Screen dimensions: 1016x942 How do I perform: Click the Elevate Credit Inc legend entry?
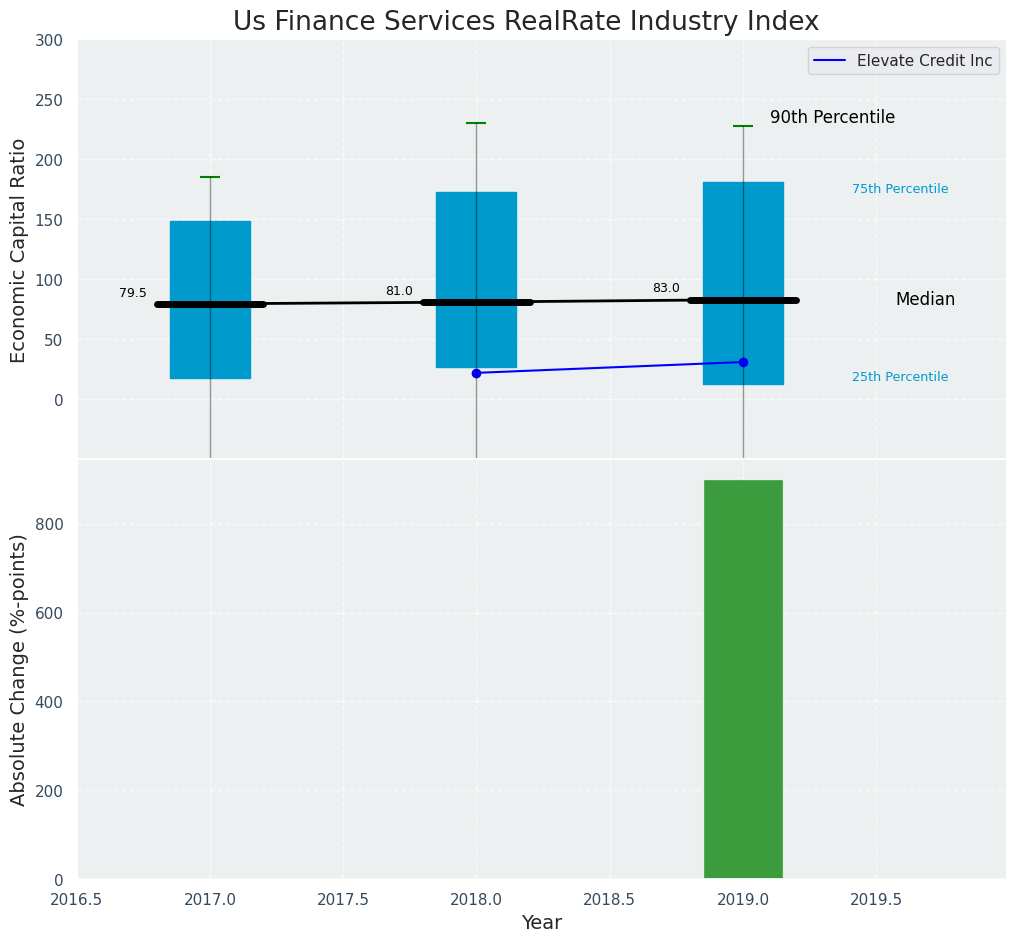pyautogui.click(x=924, y=61)
